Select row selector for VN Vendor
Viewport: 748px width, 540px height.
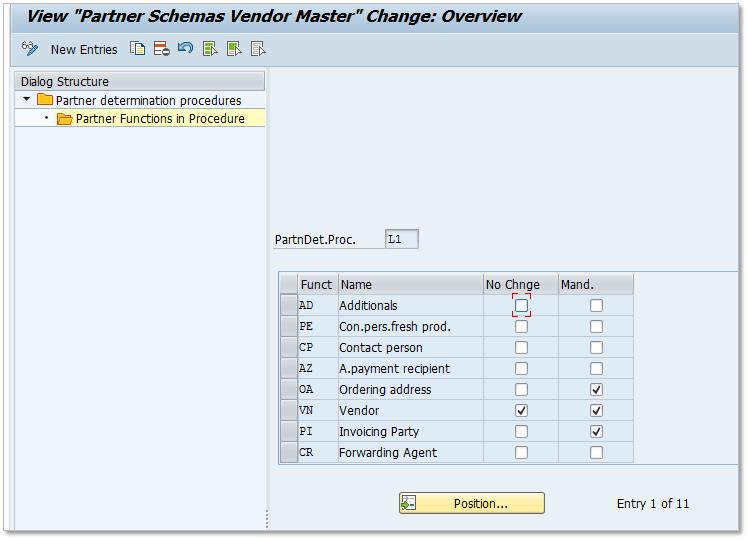click(289, 410)
